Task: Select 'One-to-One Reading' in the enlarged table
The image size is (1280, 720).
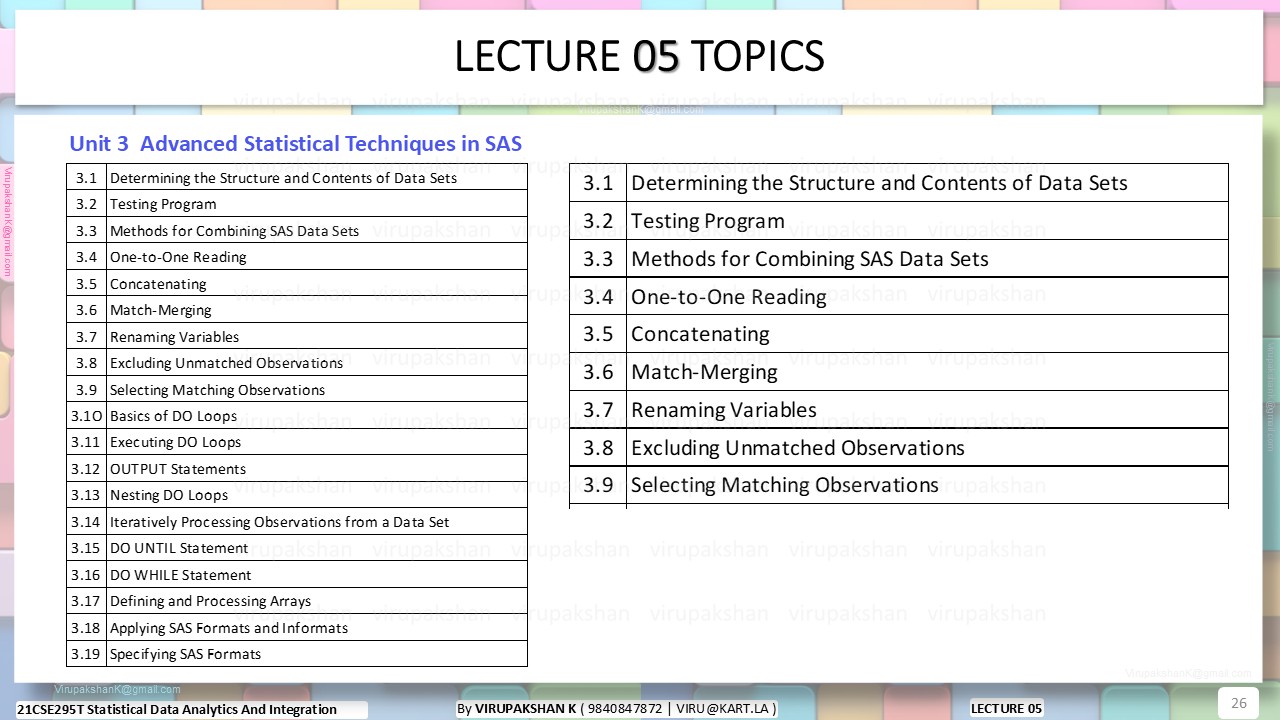Action: click(x=729, y=297)
